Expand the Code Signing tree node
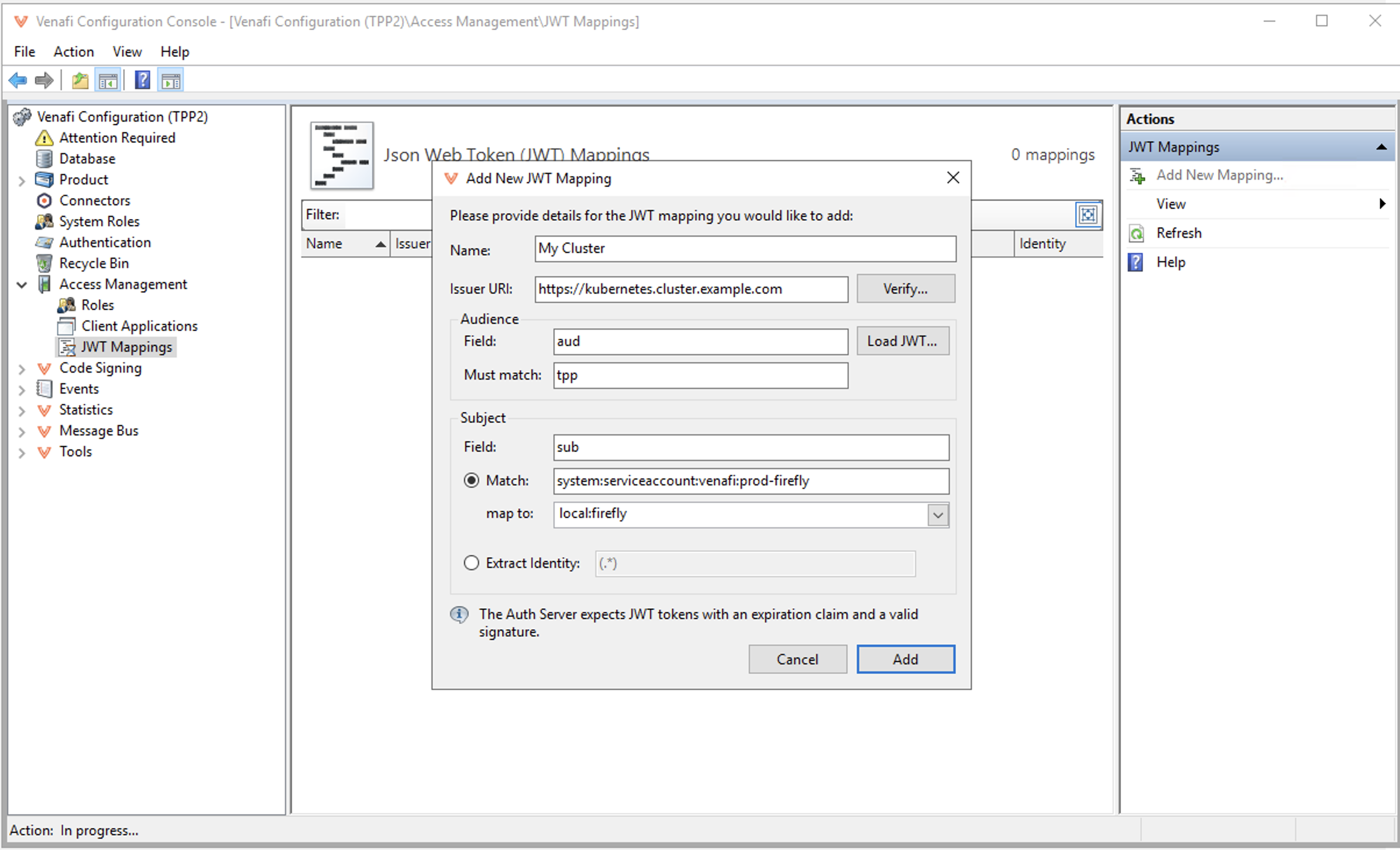Image resolution: width=1400 pixels, height=850 pixels. pos(22,369)
